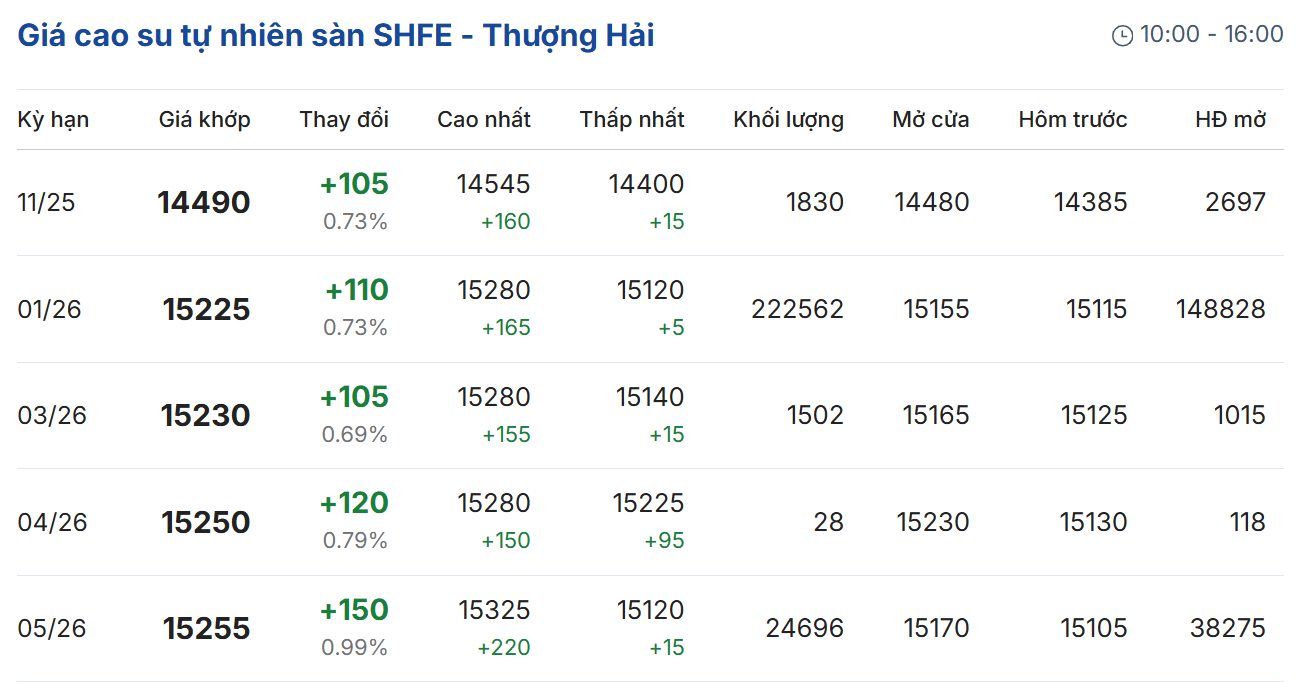Click the 'Hôm trước' column header
This screenshot has height=682, width=1314.
click(x=1073, y=120)
